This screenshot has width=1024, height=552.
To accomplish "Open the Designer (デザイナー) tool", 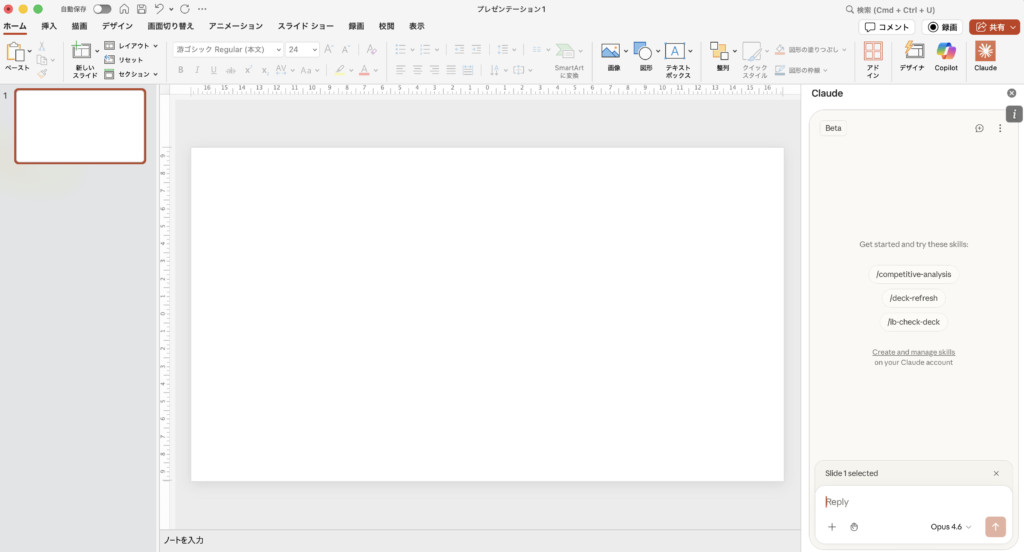I will pyautogui.click(x=912, y=56).
